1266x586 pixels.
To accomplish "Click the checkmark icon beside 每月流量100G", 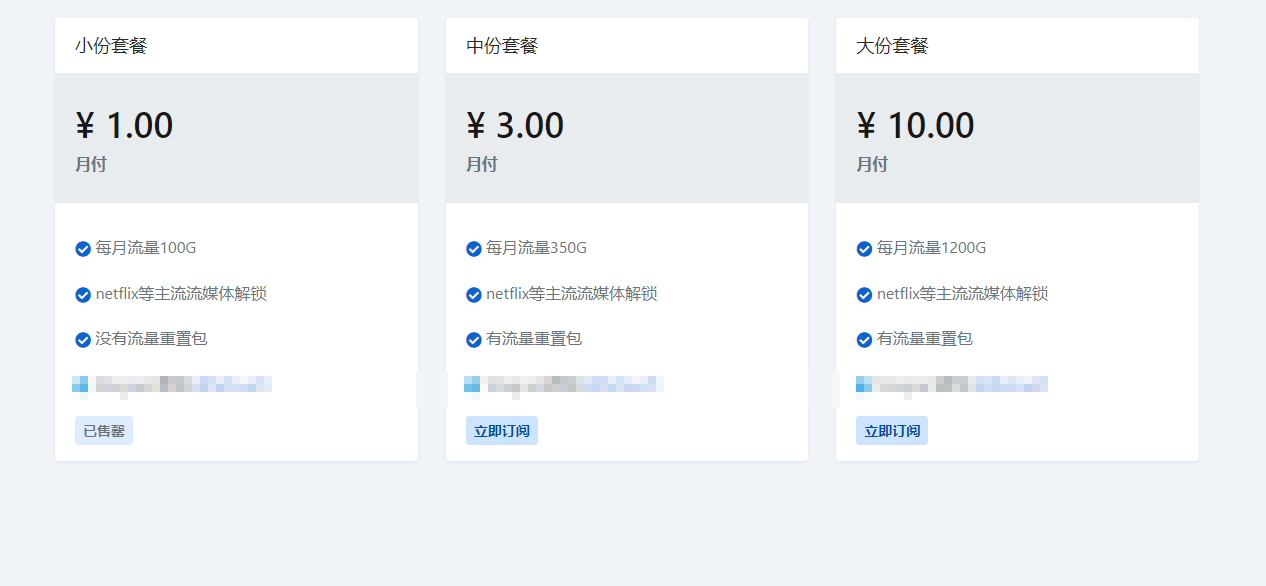I will [x=82, y=248].
